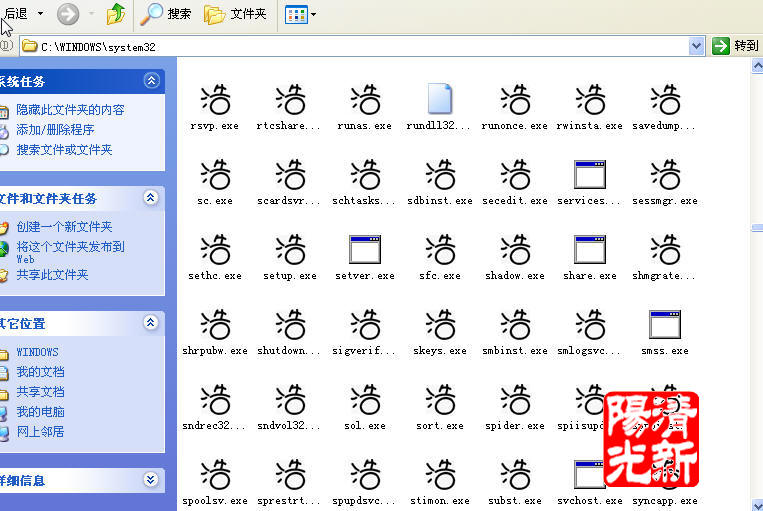Select the shrpubw.exe file icon
This screenshot has height=511, width=763.
(215, 324)
